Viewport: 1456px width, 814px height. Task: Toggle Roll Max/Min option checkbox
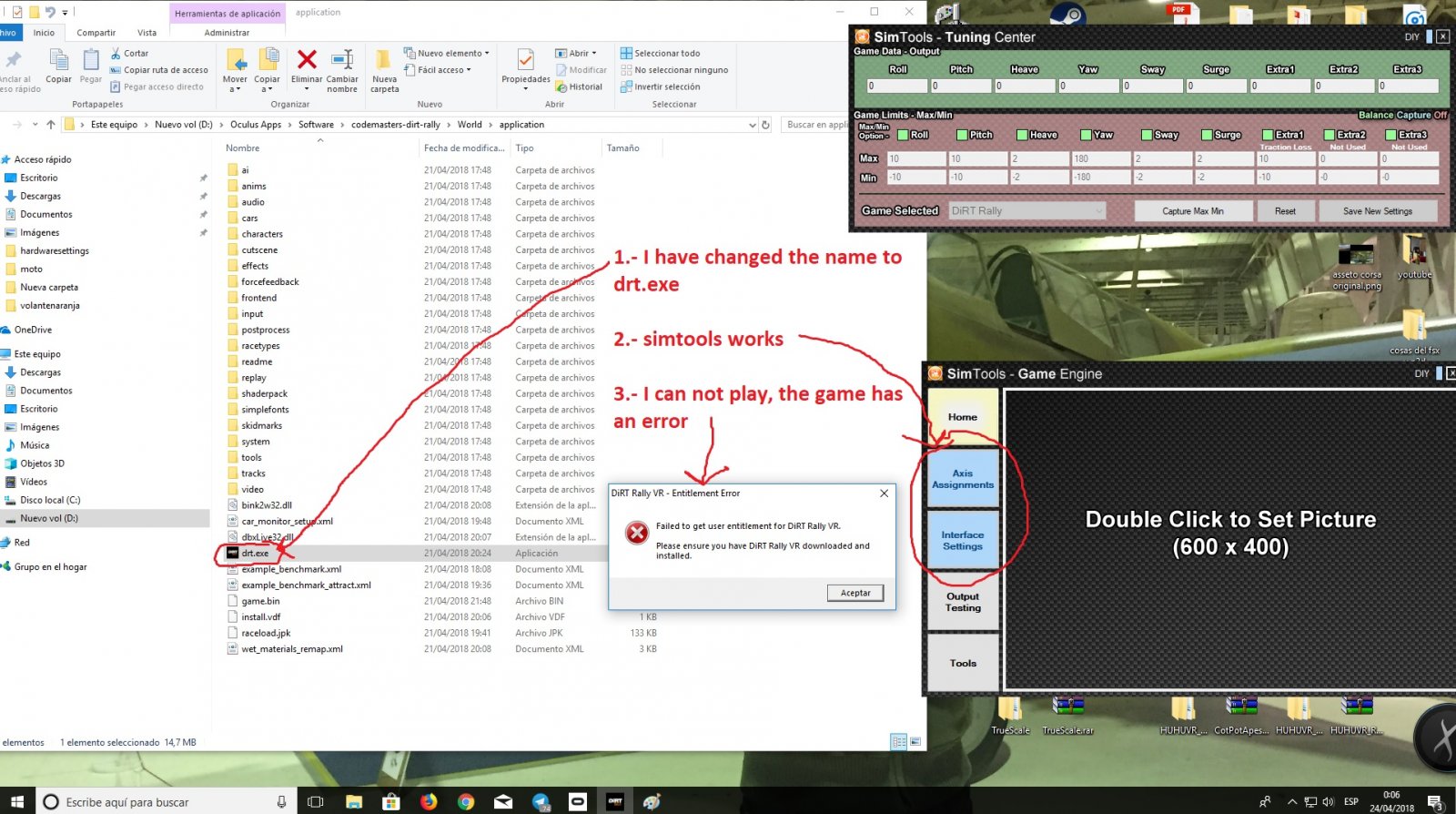pyautogui.click(x=903, y=135)
